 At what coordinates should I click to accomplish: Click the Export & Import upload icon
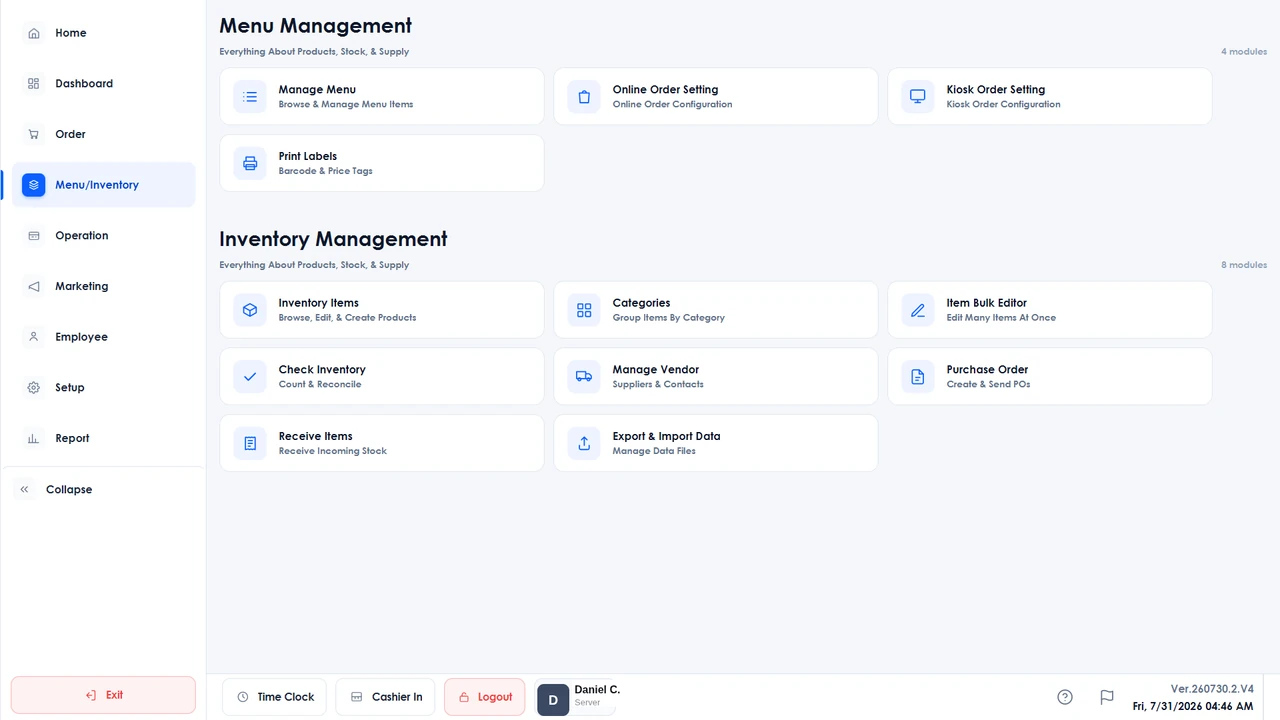click(x=584, y=443)
